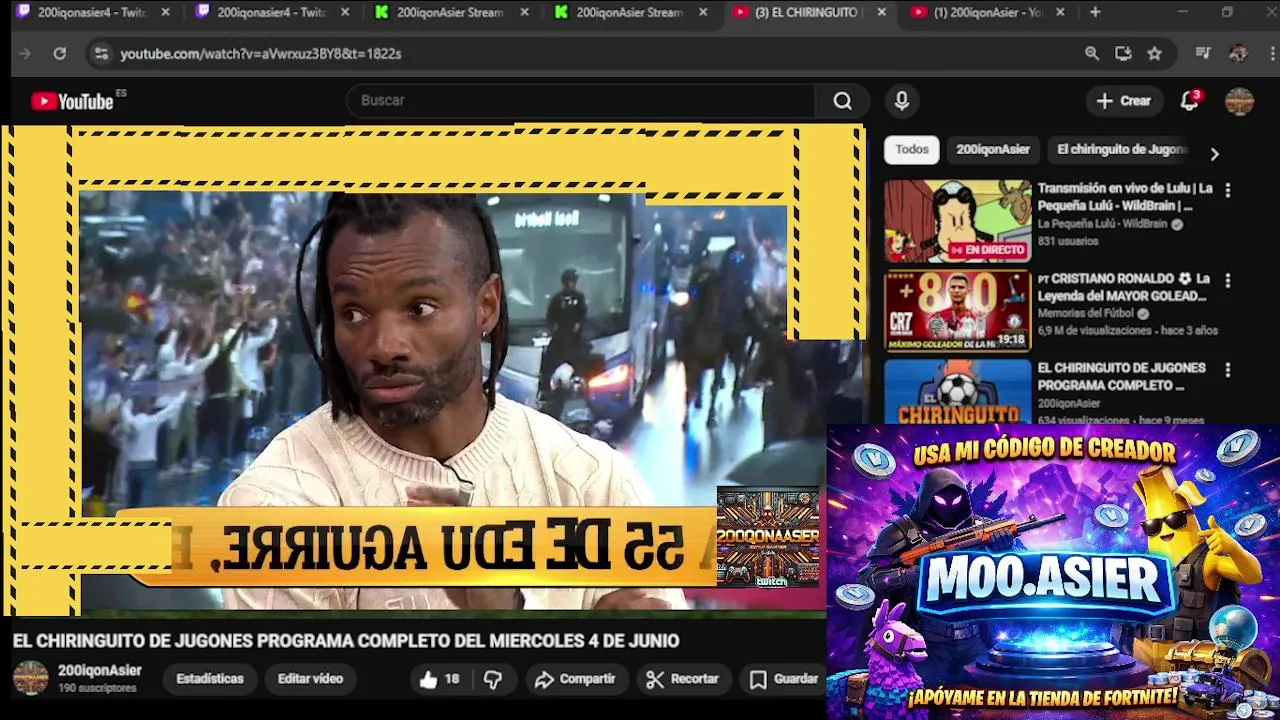Switch to the (3) EL CHIRINGUITO tab

808,12
